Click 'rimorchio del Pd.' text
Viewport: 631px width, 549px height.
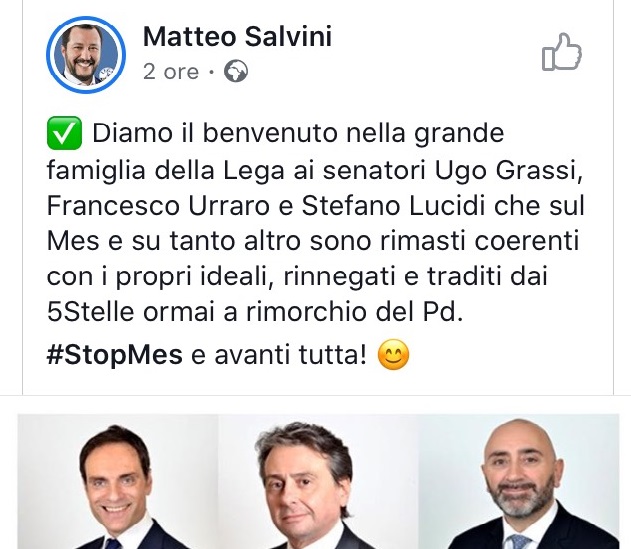pos(355,312)
